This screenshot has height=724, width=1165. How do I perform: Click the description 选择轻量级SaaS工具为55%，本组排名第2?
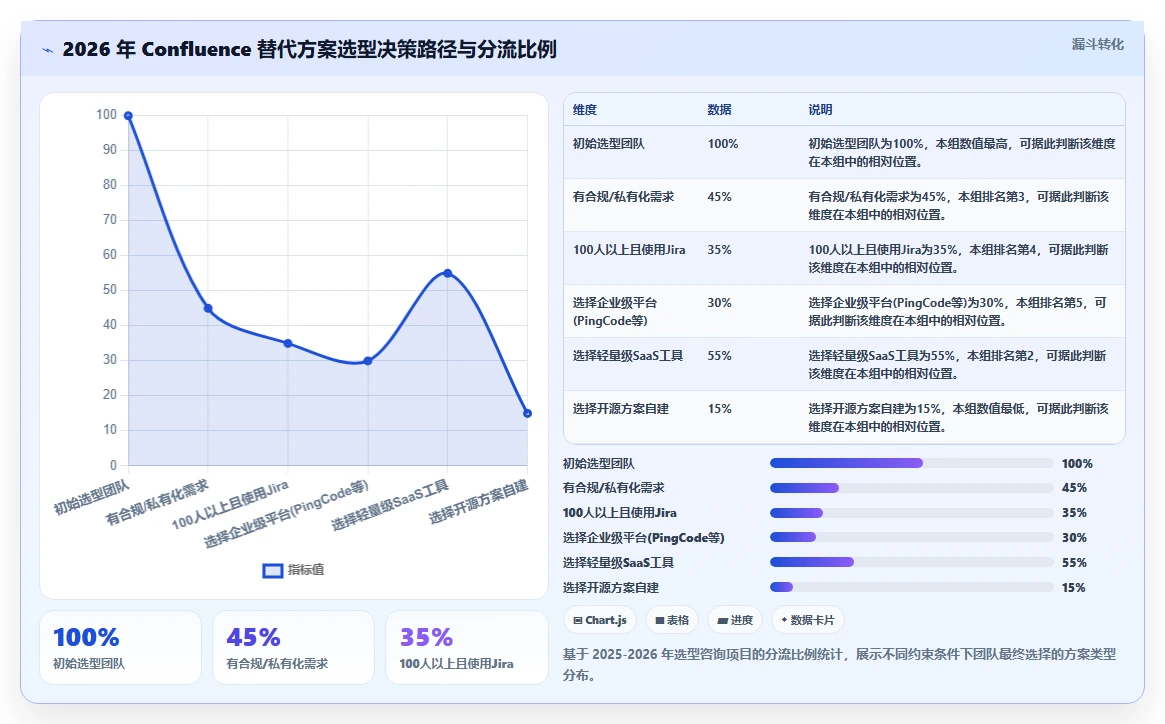(958, 364)
